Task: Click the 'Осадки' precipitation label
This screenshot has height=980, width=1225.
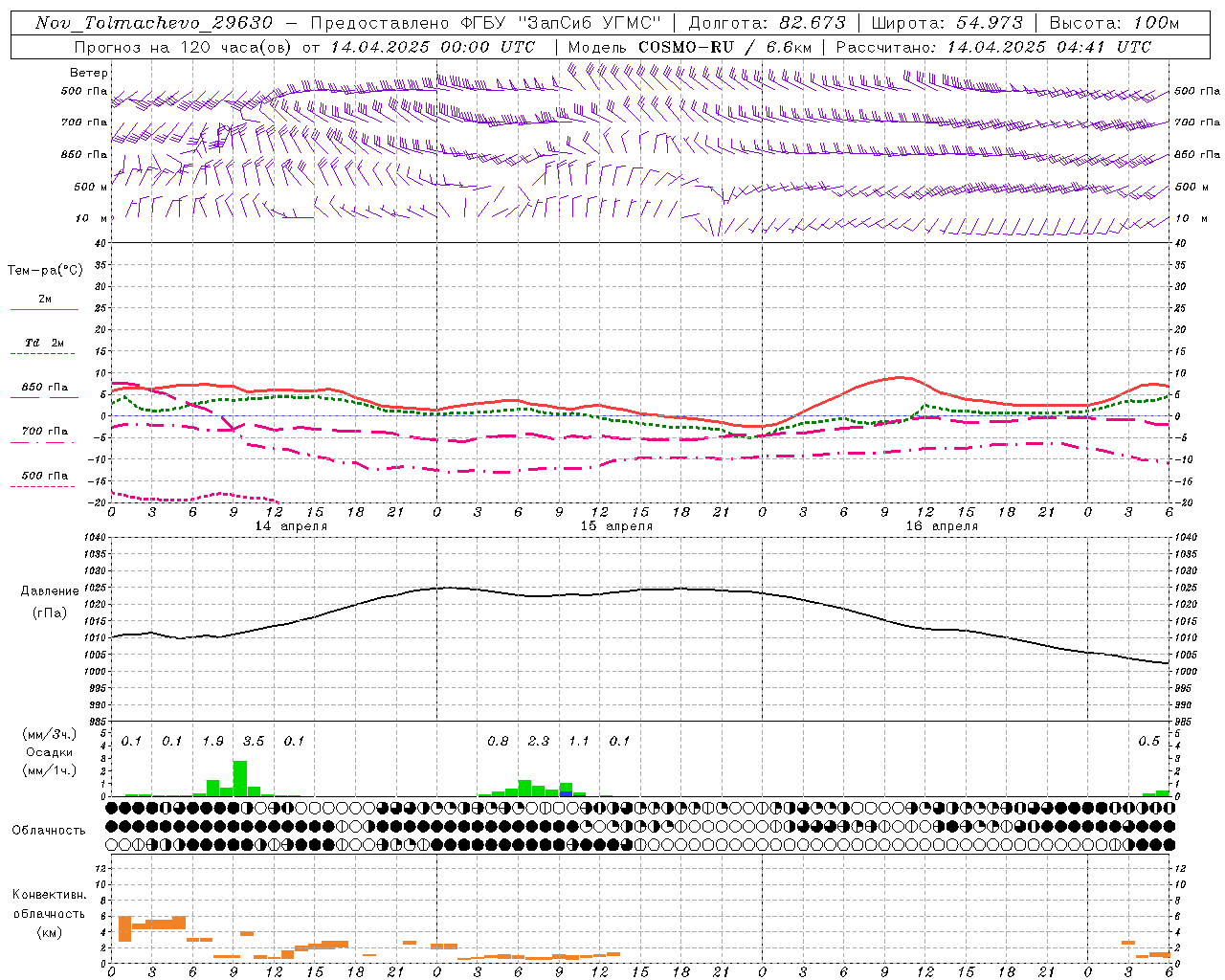Action: (x=49, y=753)
